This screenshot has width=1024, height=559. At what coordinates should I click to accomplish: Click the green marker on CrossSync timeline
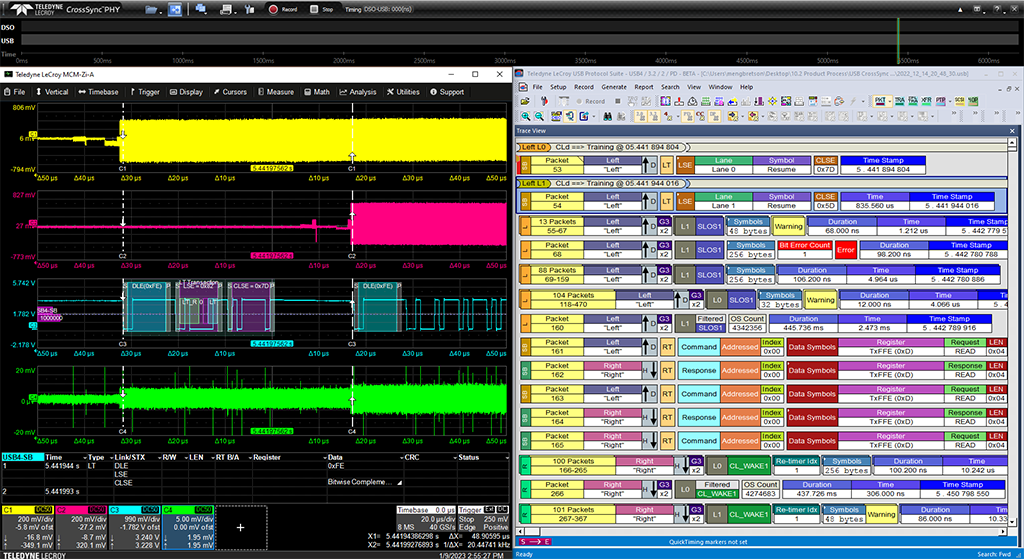899,40
